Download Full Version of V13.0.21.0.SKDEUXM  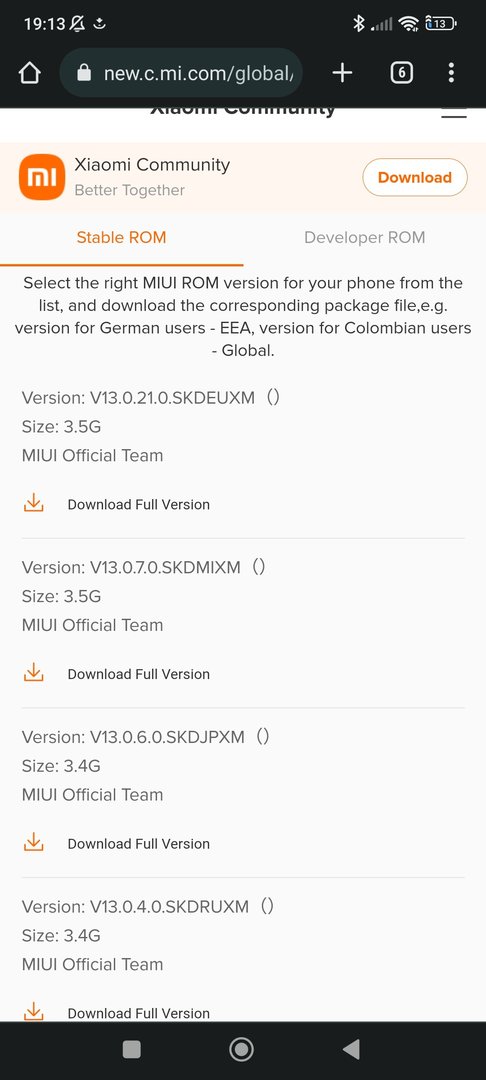138,505
